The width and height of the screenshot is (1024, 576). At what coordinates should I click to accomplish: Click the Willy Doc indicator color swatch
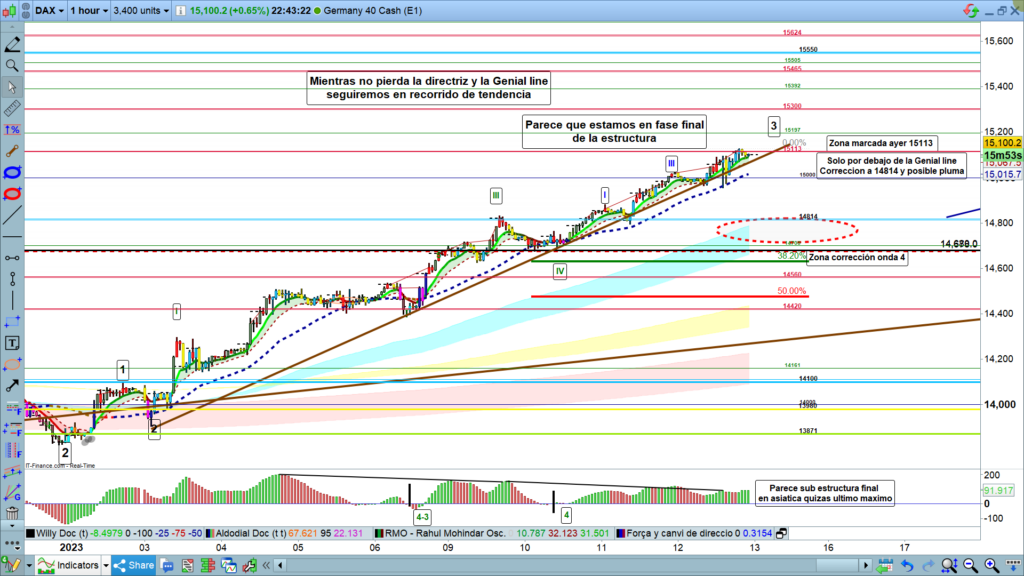(x=30, y=533)
